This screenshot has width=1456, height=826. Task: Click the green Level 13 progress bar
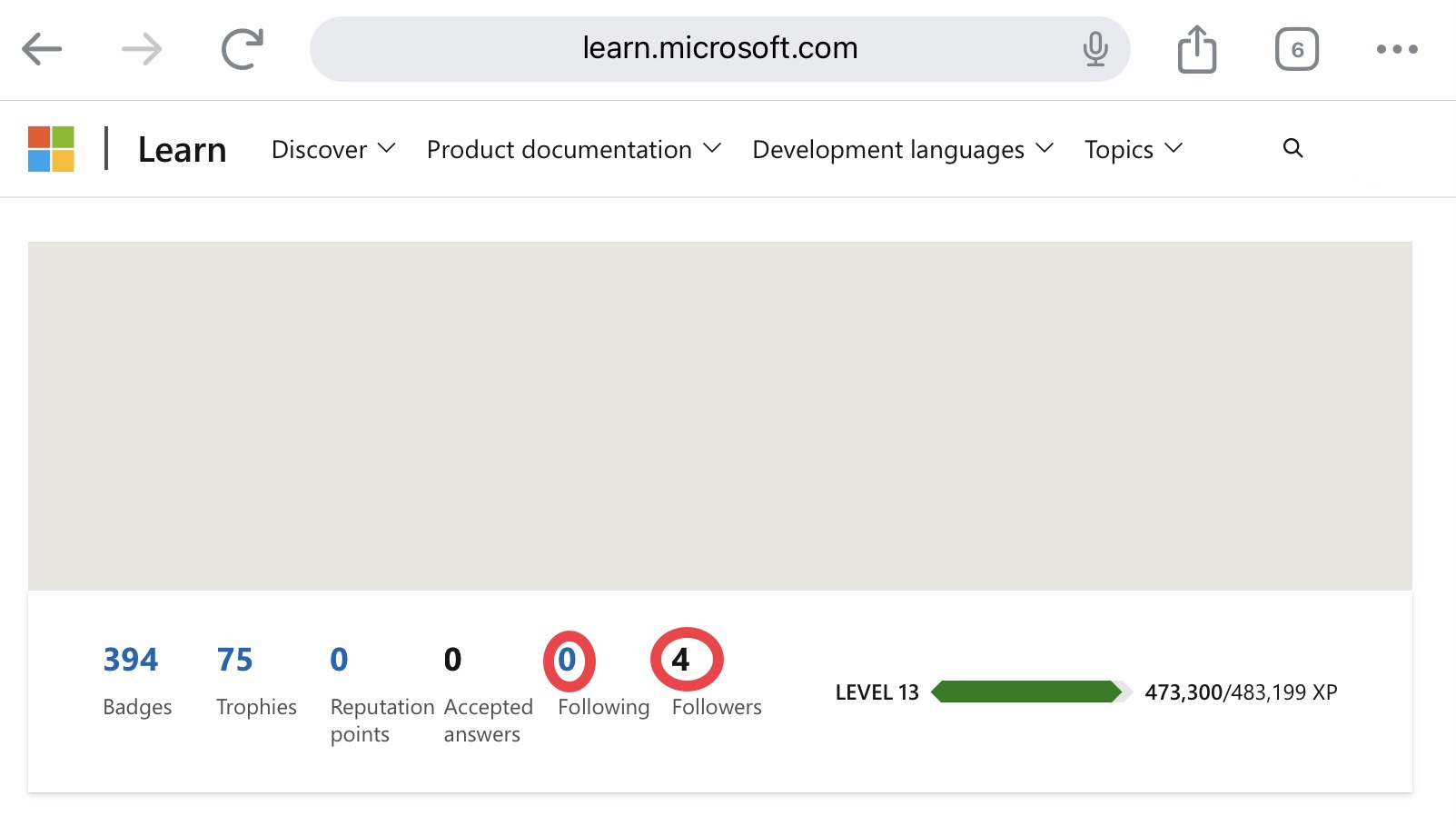[x=1032, y=692]
